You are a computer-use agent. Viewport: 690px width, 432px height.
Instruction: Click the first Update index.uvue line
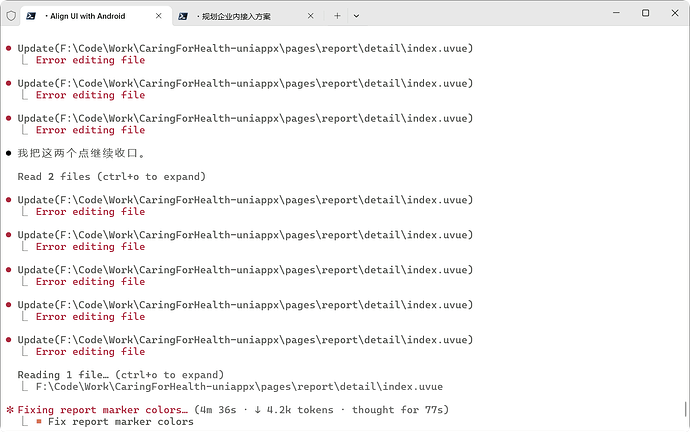(245, 48)
